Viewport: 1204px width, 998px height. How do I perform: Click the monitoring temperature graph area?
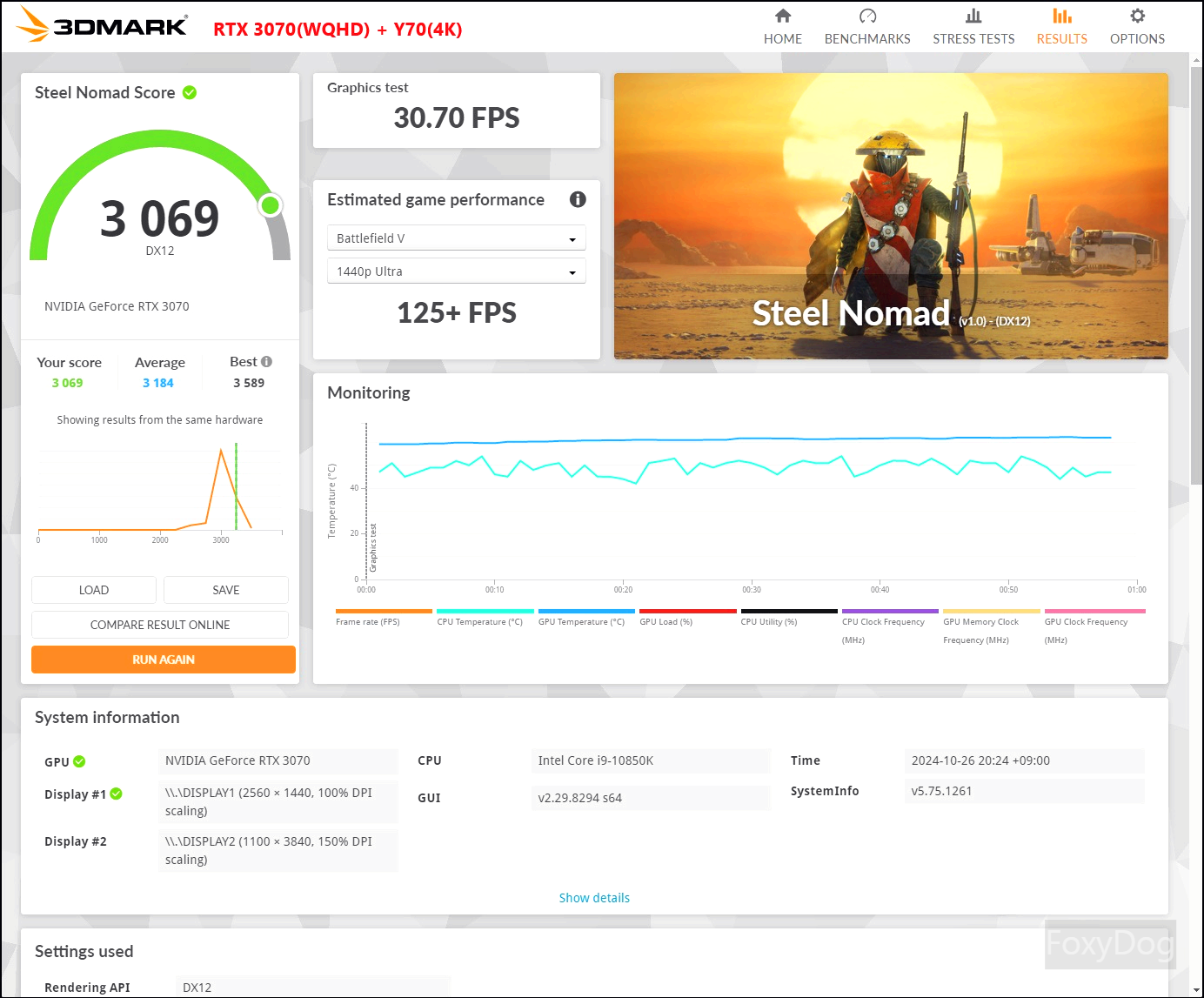pos(751,501)
